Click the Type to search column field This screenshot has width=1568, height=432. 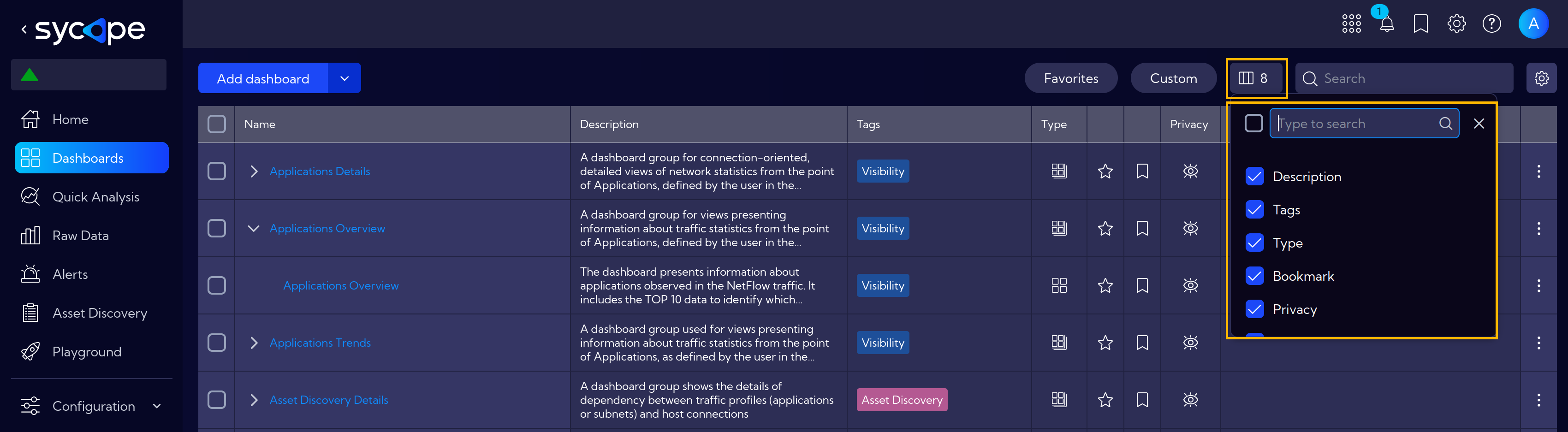[1364, 124]
